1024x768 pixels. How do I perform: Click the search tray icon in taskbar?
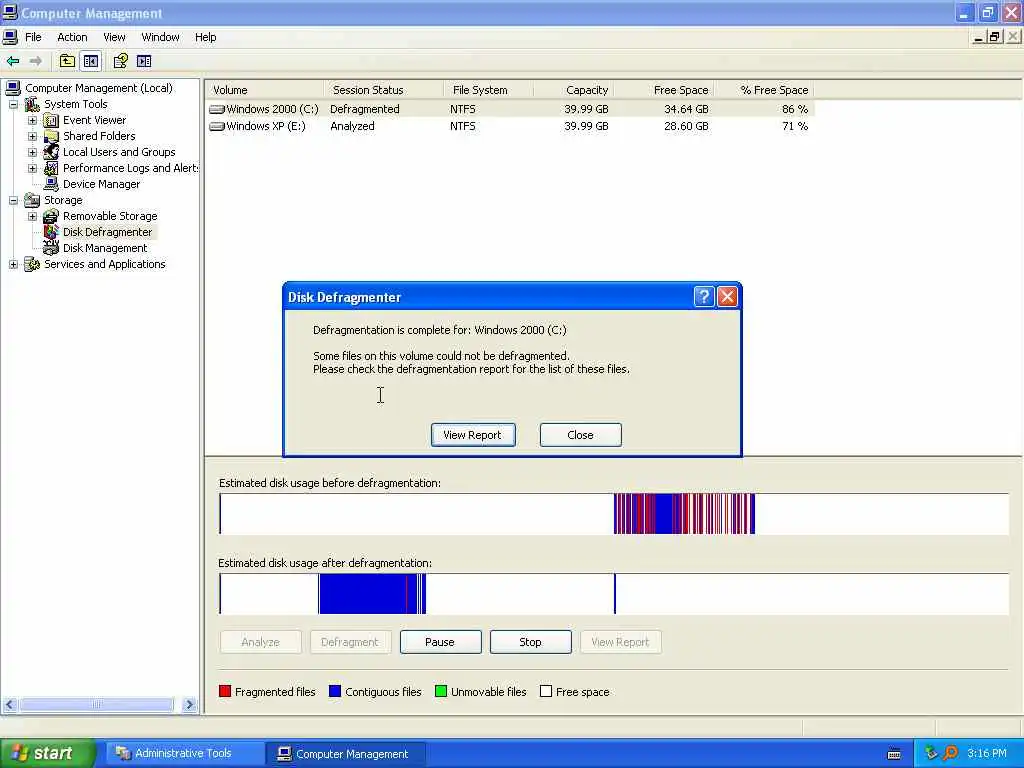950,753
